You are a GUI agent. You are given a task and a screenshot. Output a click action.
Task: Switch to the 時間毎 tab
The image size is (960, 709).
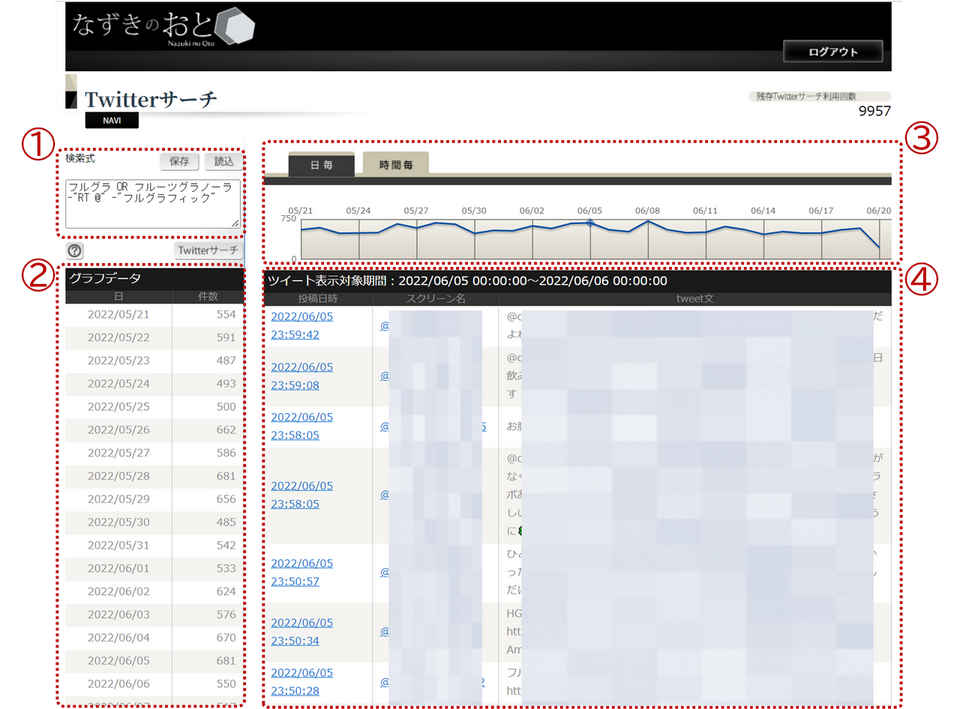395,165
